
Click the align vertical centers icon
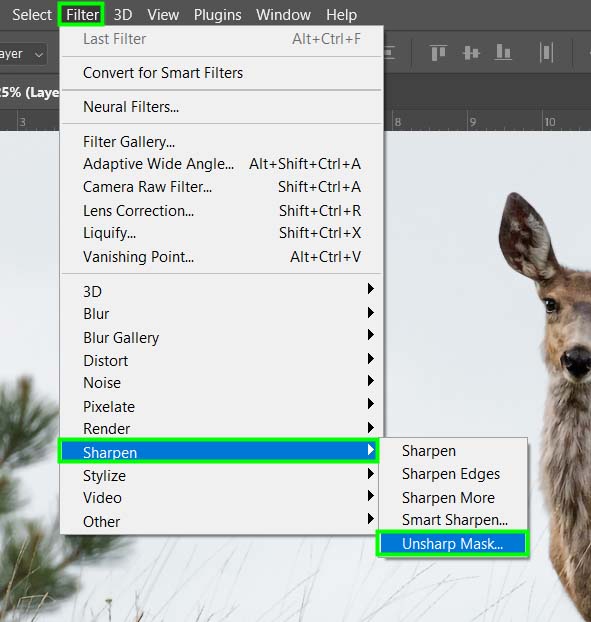471,53
